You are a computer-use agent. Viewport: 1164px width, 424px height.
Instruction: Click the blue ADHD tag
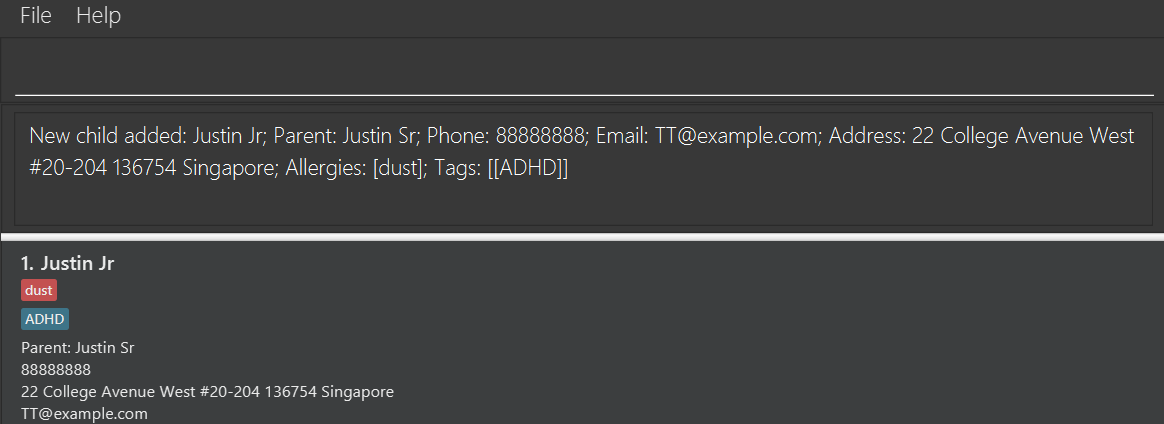(x=45, y=319)
